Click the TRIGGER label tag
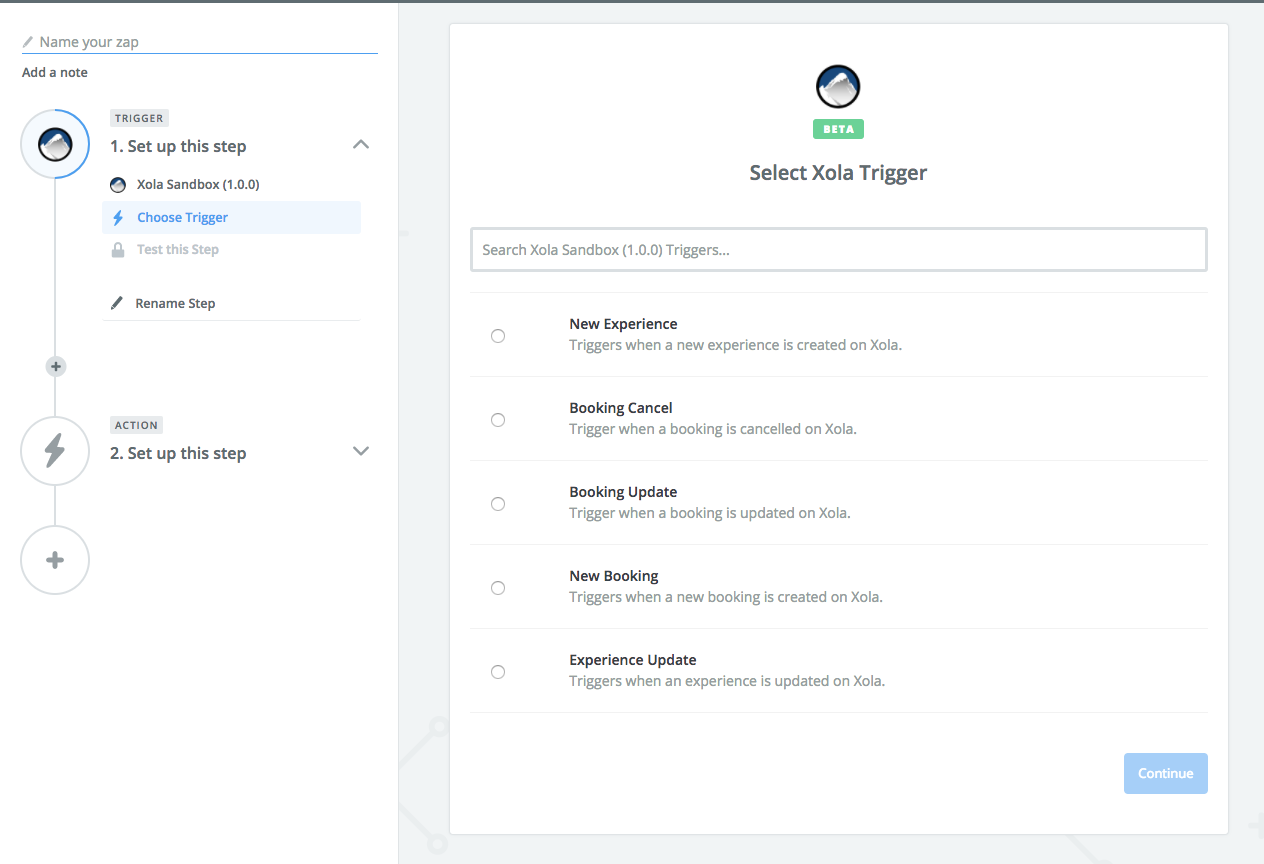 [139, 118]
